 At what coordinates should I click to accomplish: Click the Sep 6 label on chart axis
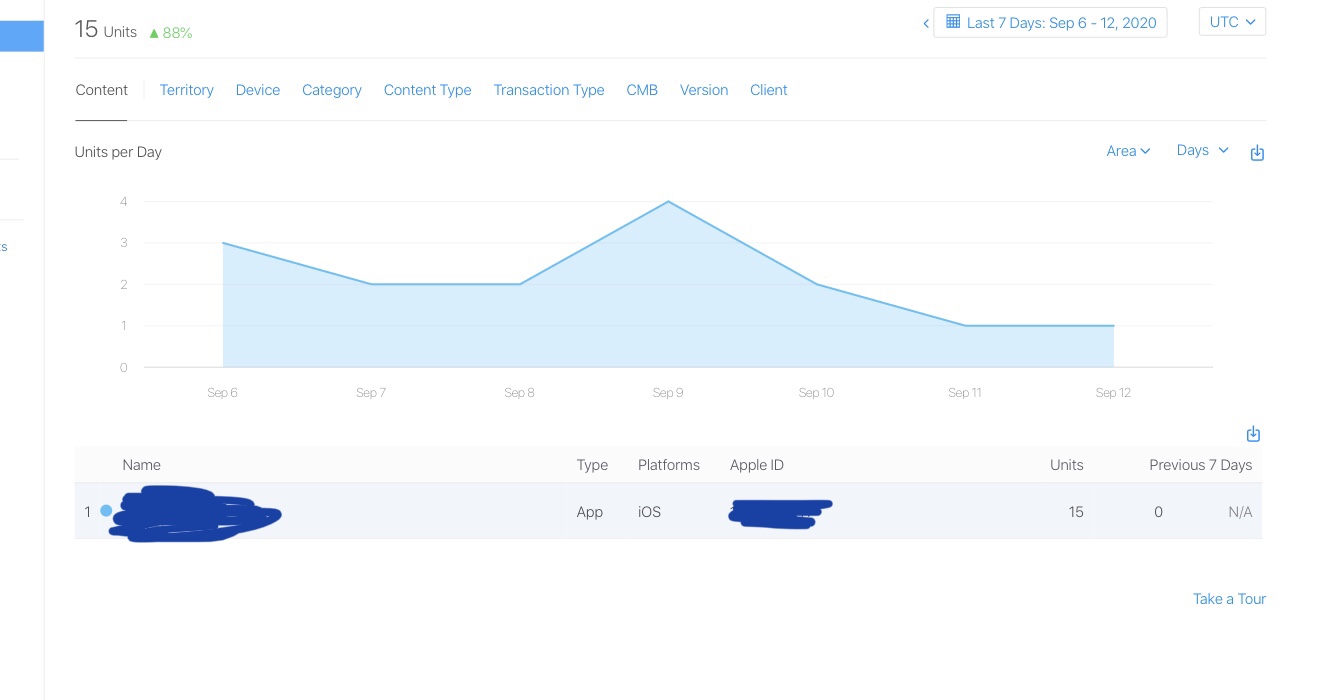pos(222,393)
